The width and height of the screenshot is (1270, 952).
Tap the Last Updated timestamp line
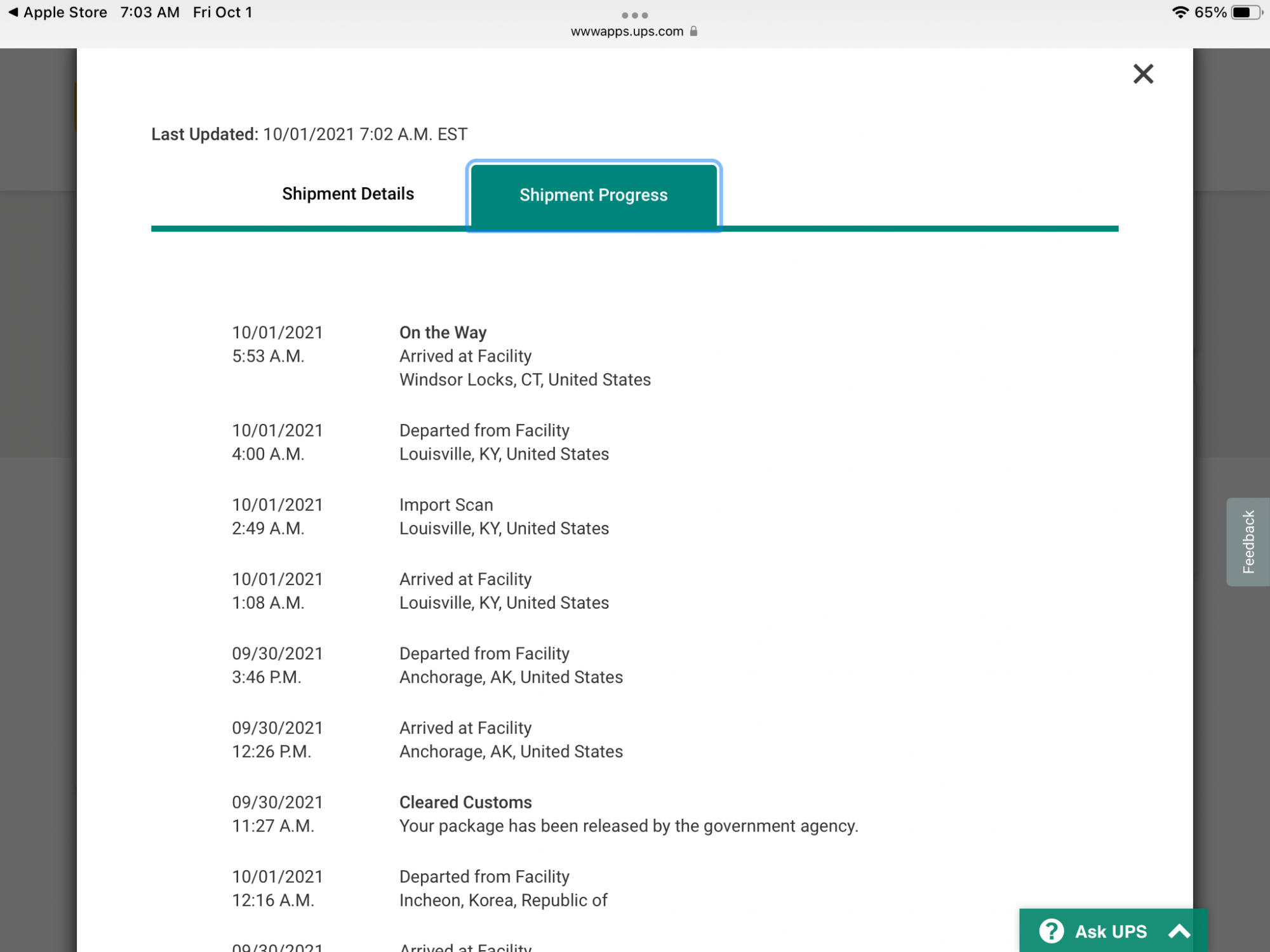pyautogui.click(x=309, y=134)
